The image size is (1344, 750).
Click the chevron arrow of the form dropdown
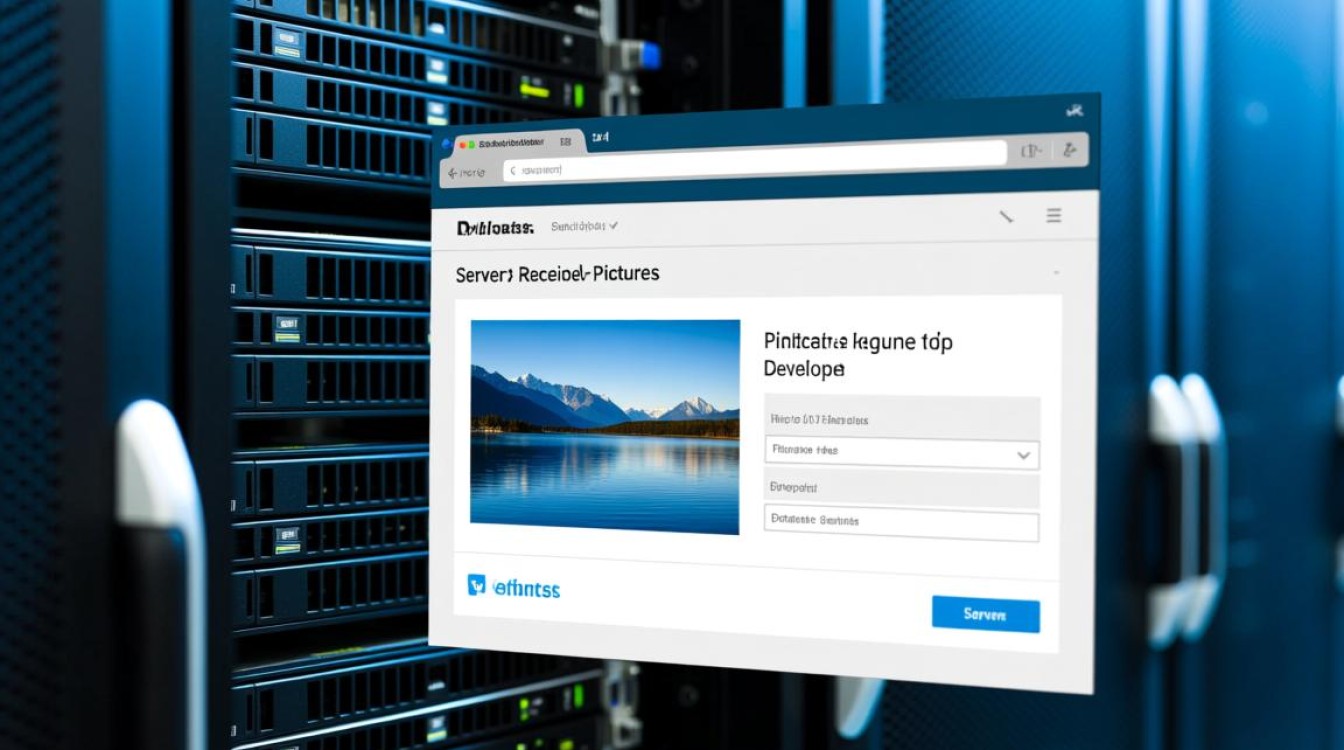pyautogui.click(x=1023, y=455)
